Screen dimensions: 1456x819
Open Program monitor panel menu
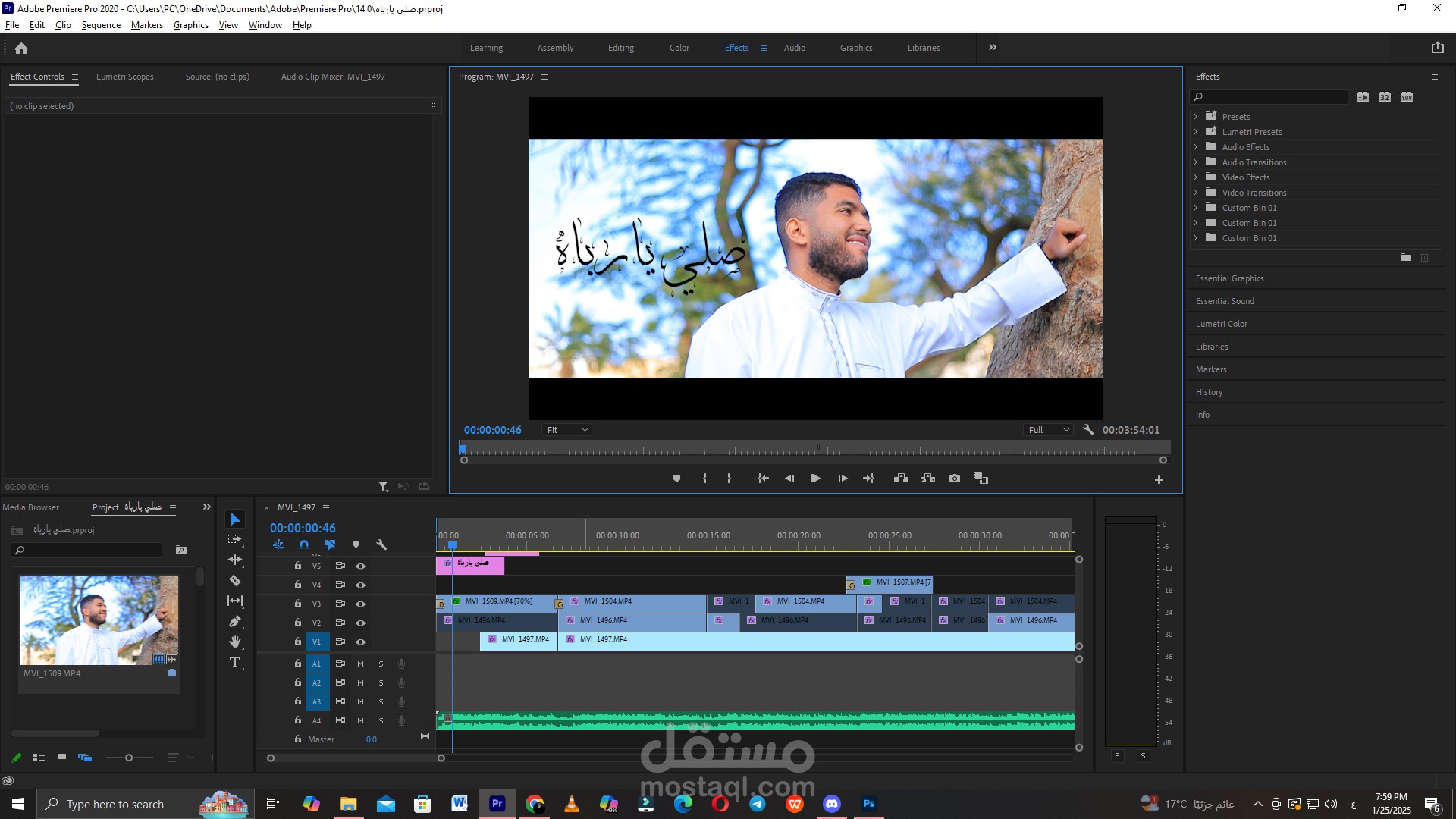544,77
